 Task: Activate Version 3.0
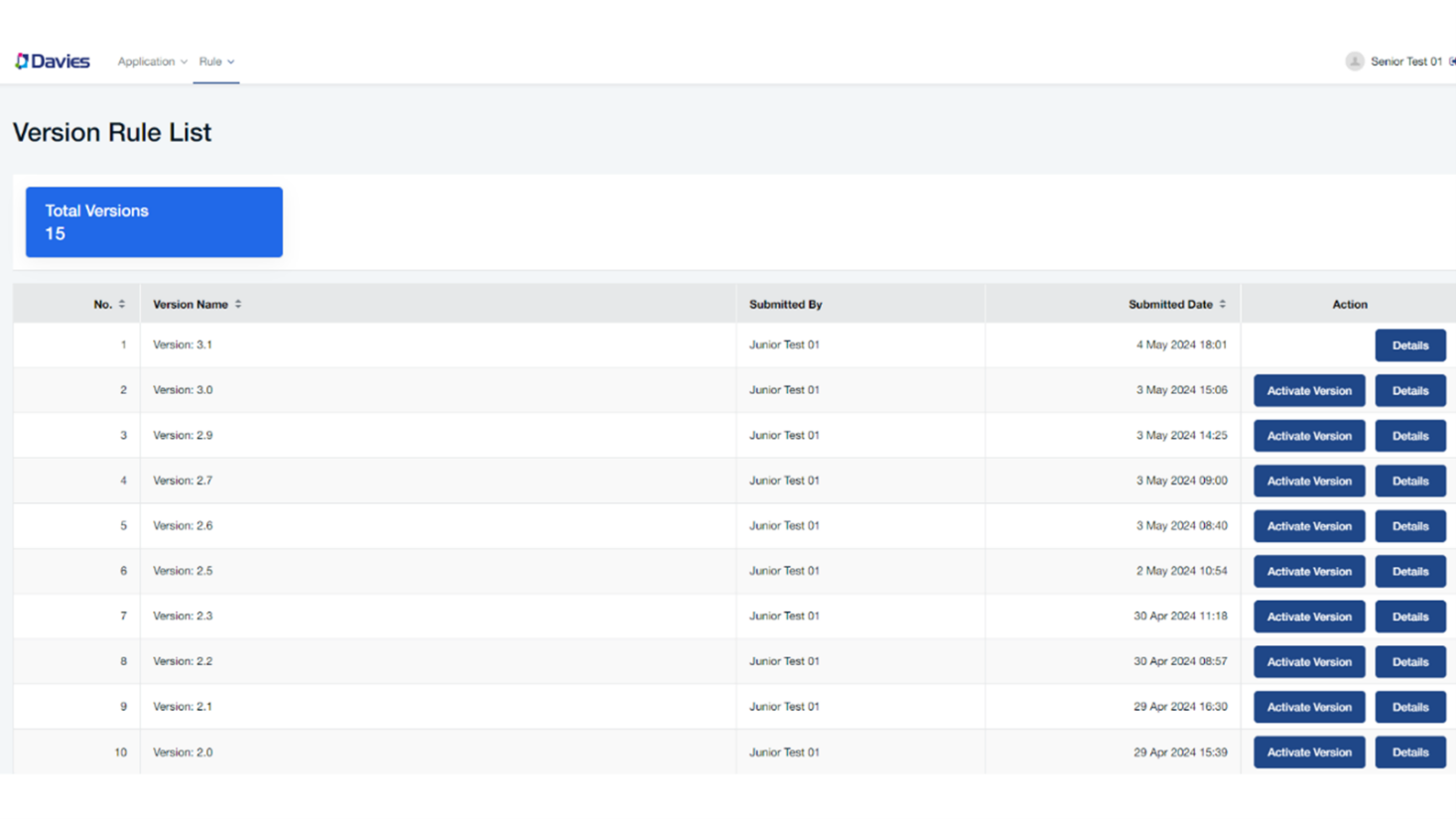tap(1308, 391)
